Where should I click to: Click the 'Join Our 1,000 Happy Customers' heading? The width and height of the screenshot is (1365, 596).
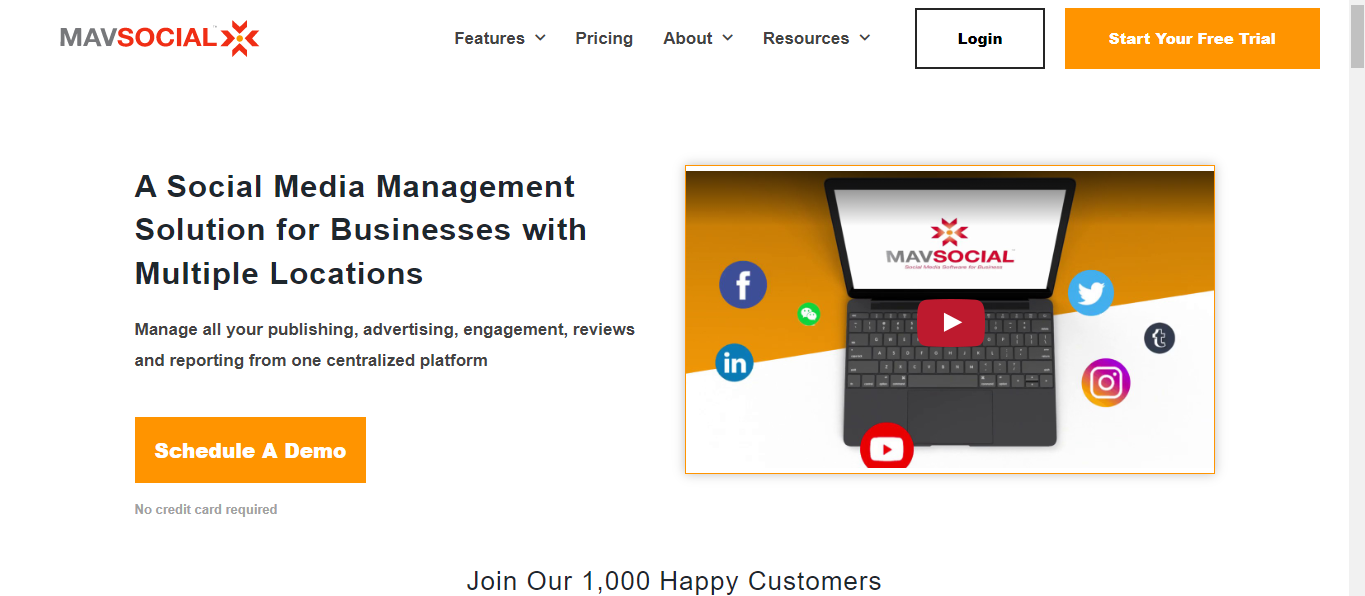coord(674,581)
